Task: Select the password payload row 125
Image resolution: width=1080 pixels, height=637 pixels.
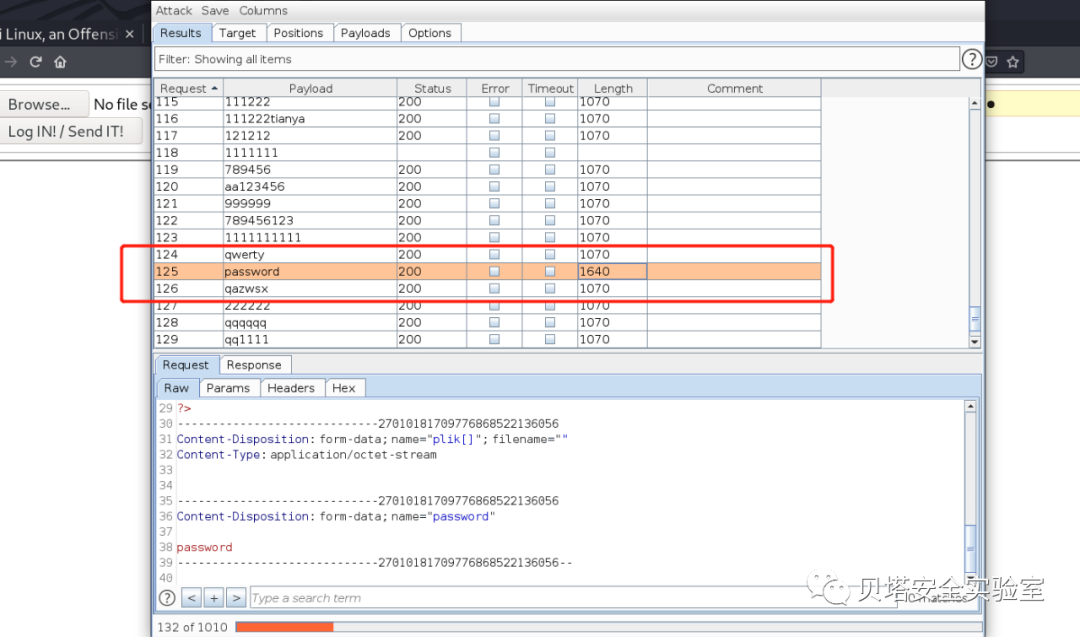Action: (x=488, y=271)
